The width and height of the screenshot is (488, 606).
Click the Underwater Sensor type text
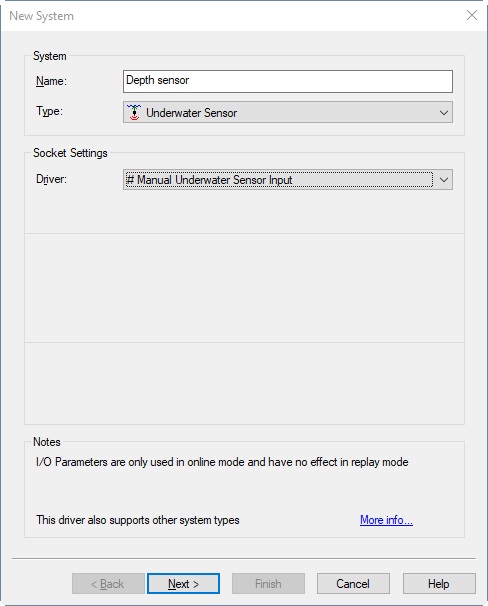[x=192, y=113]
